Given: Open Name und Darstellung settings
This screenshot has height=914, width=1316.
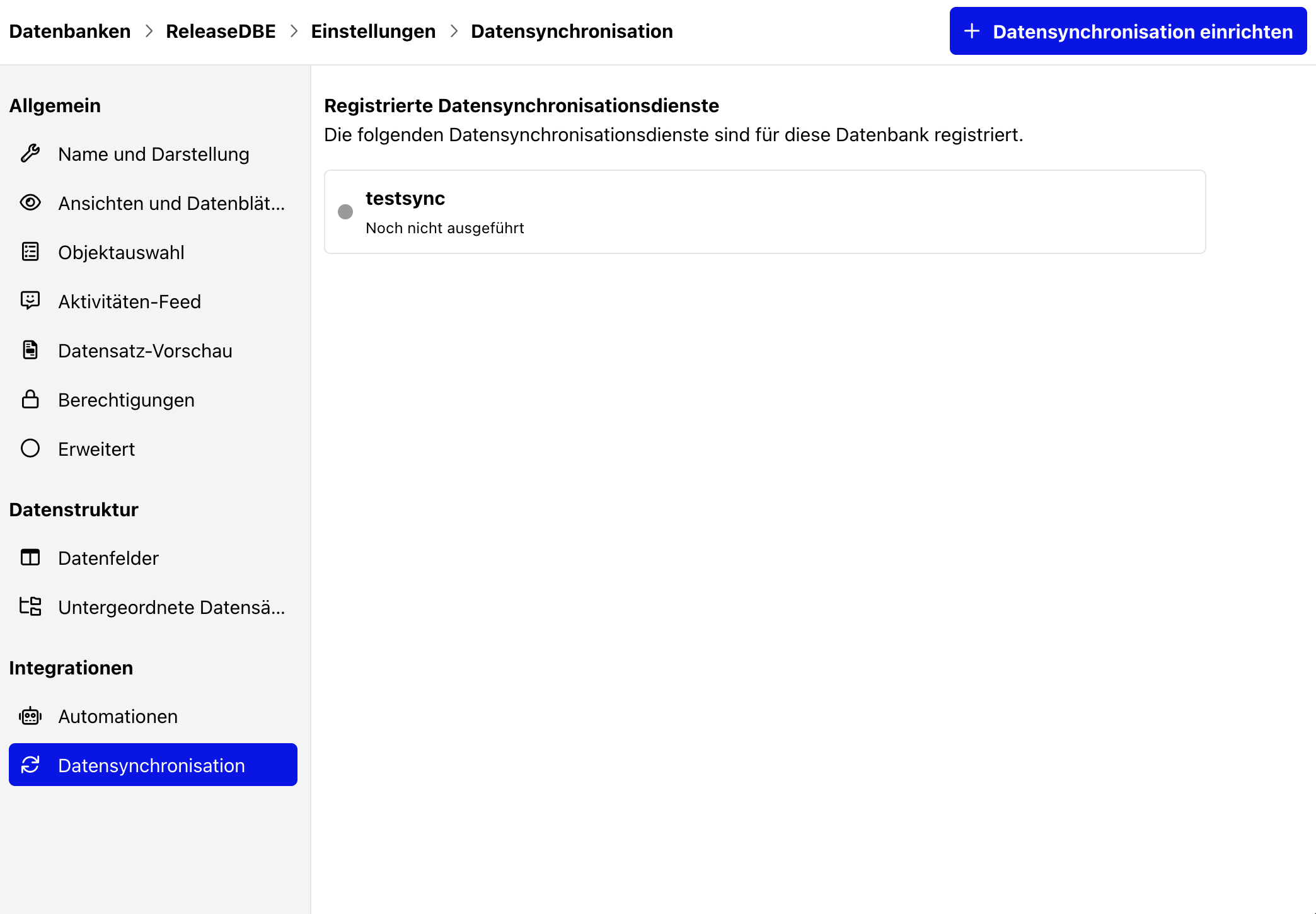Looking at the screenshot, I should tap(153, 154).
